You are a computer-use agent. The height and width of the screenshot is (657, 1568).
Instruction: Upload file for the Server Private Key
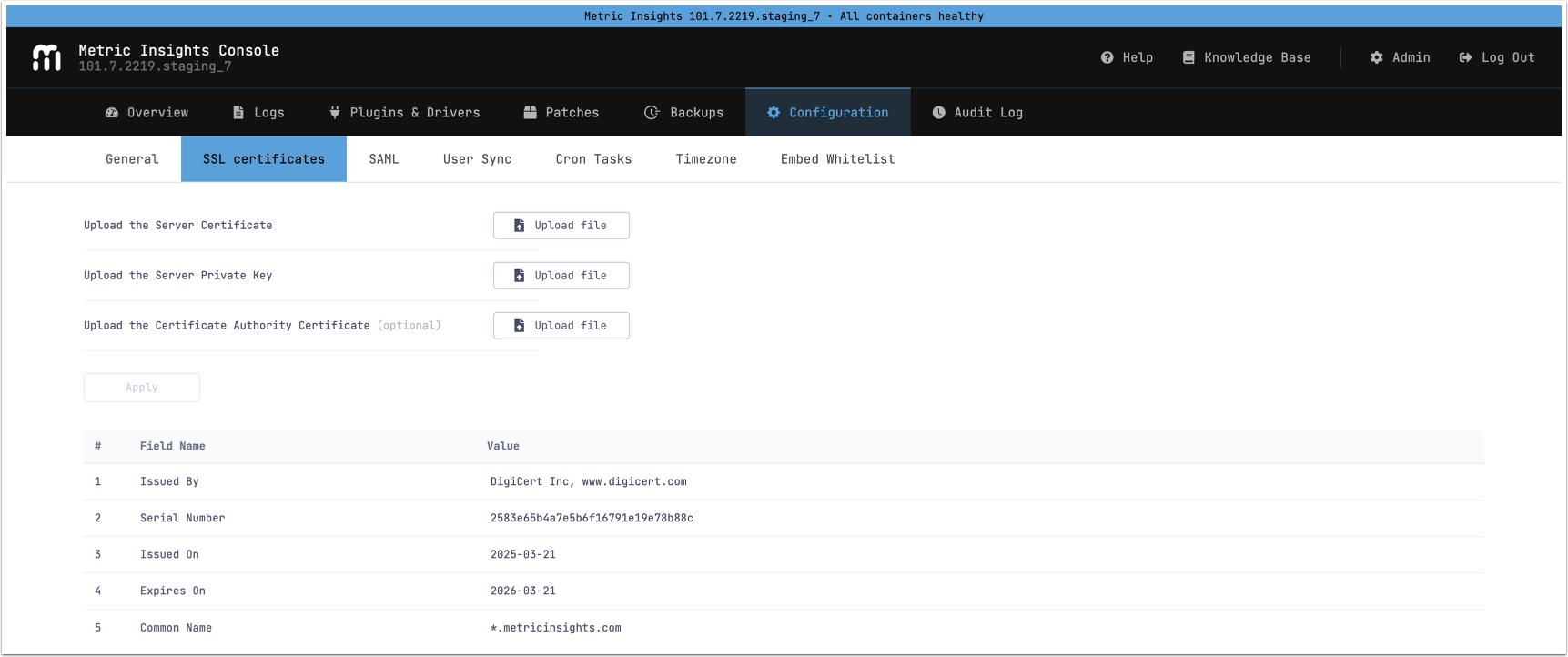coord(561,276)
